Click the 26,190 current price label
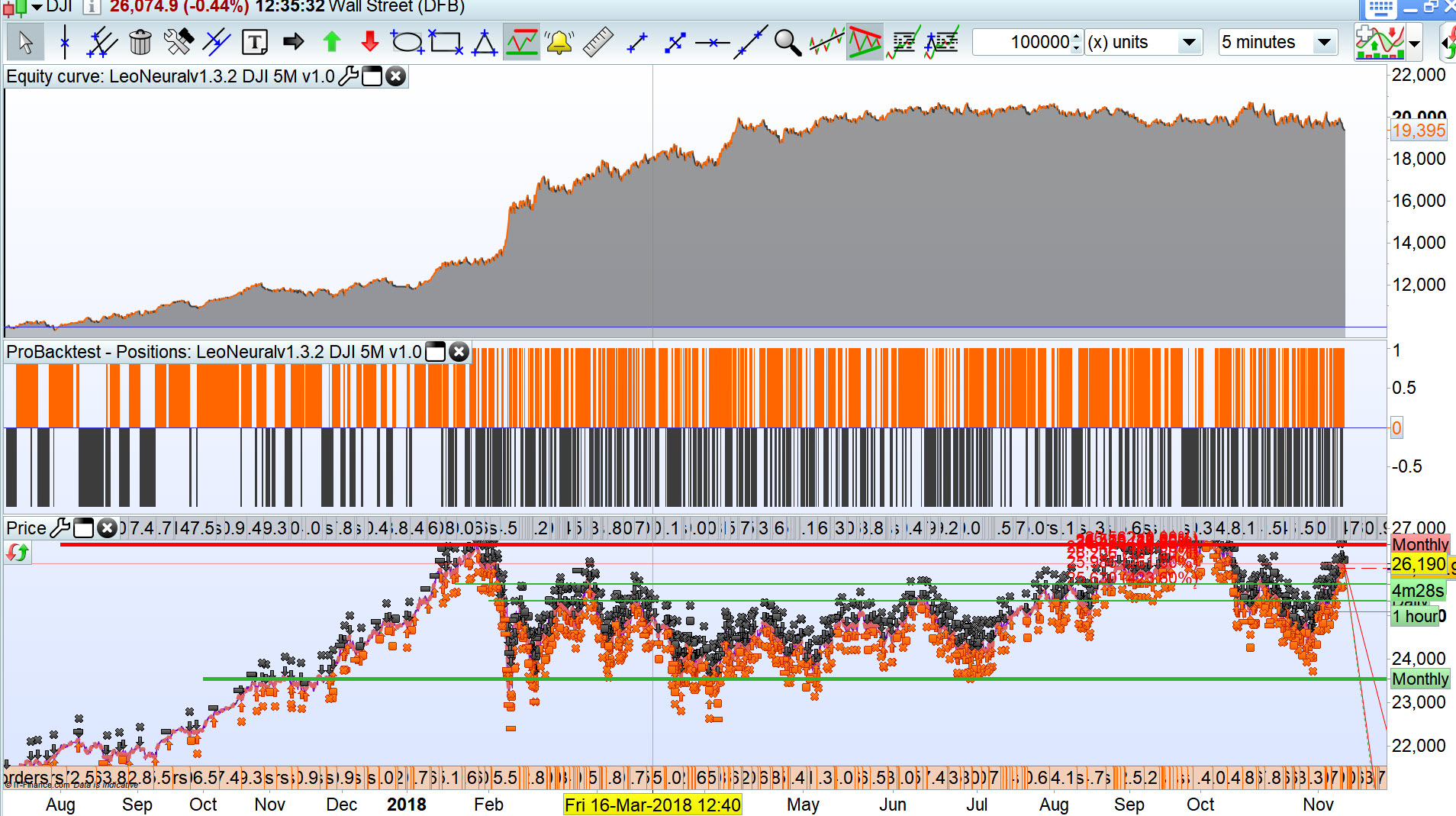1456x816 pixels. (x=1419, y=565)
